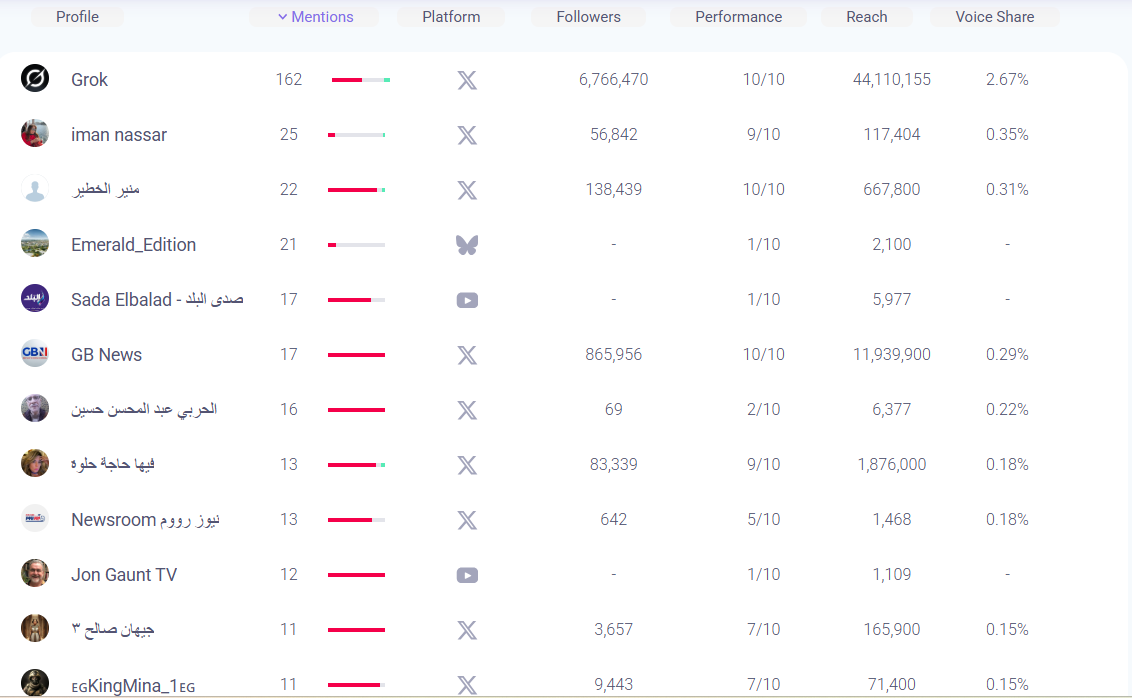Image resolution: width=1132 pixels, height=698 pixels.
Task: Open the Emerald_Edition profile name
Action: click(x=133, y=245)
